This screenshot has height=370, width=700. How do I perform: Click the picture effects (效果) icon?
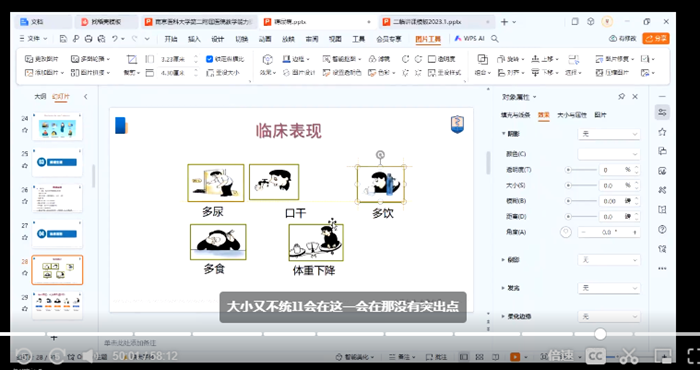(x=267, y=59)
